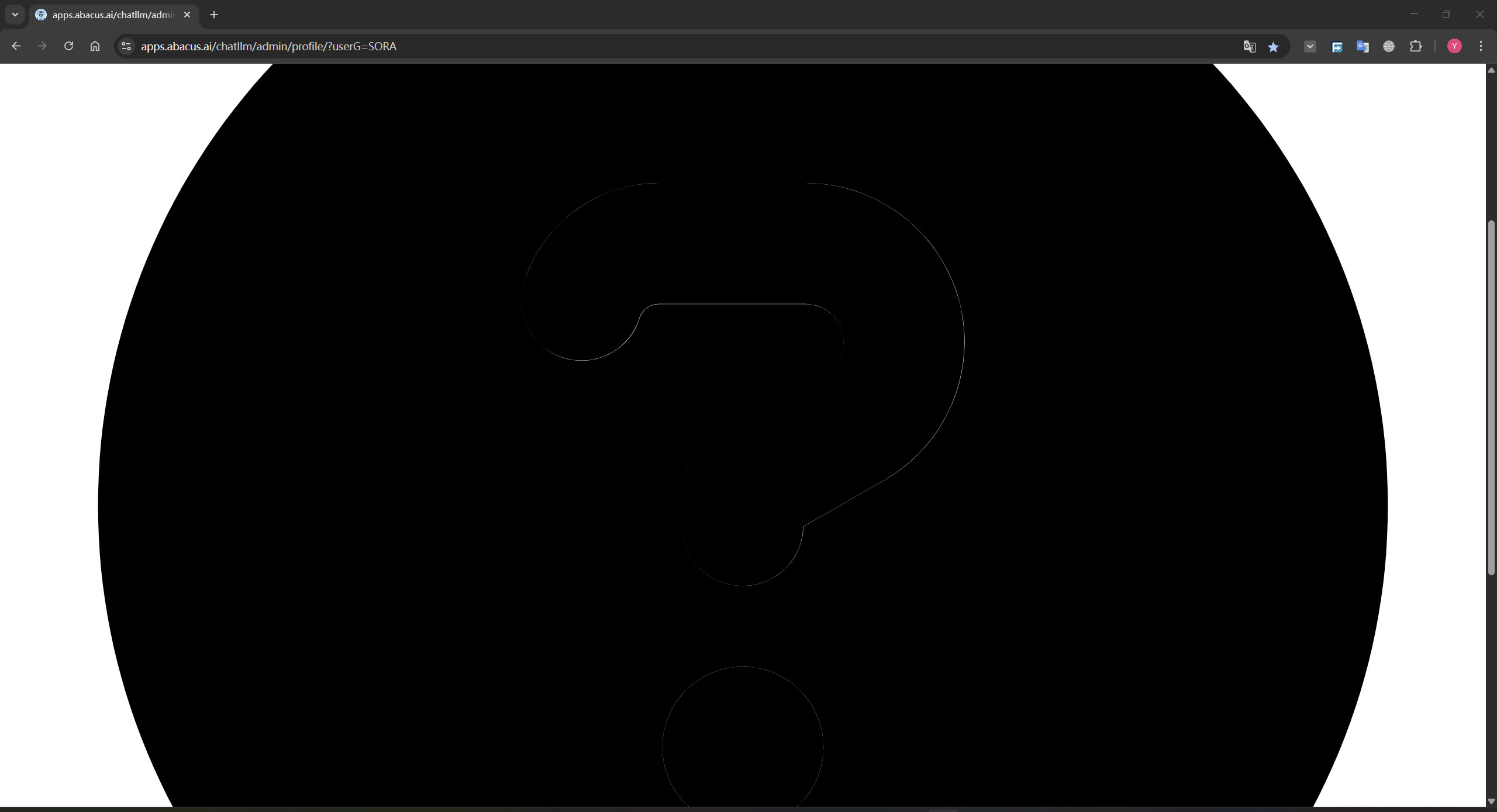Click the Home button in toolbar
The width and height of the screenshot is (1497, 812).
coord(95,46)
